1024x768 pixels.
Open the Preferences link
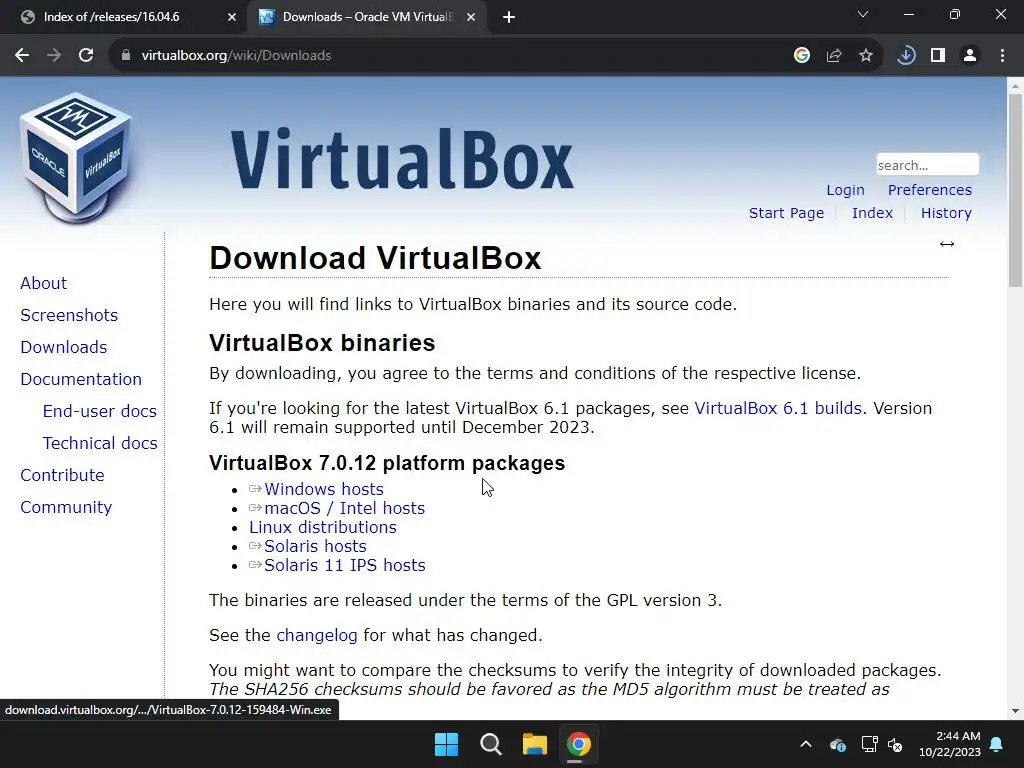[929, 190]
